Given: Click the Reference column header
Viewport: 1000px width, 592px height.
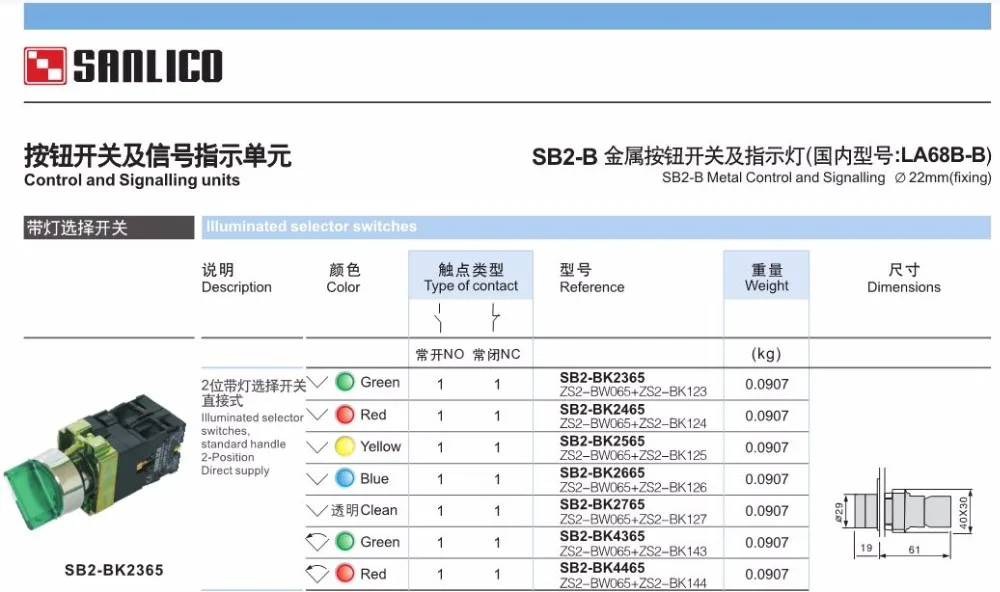Looking at the screenshot, I should pyautogui.click(x=592, y=279).
